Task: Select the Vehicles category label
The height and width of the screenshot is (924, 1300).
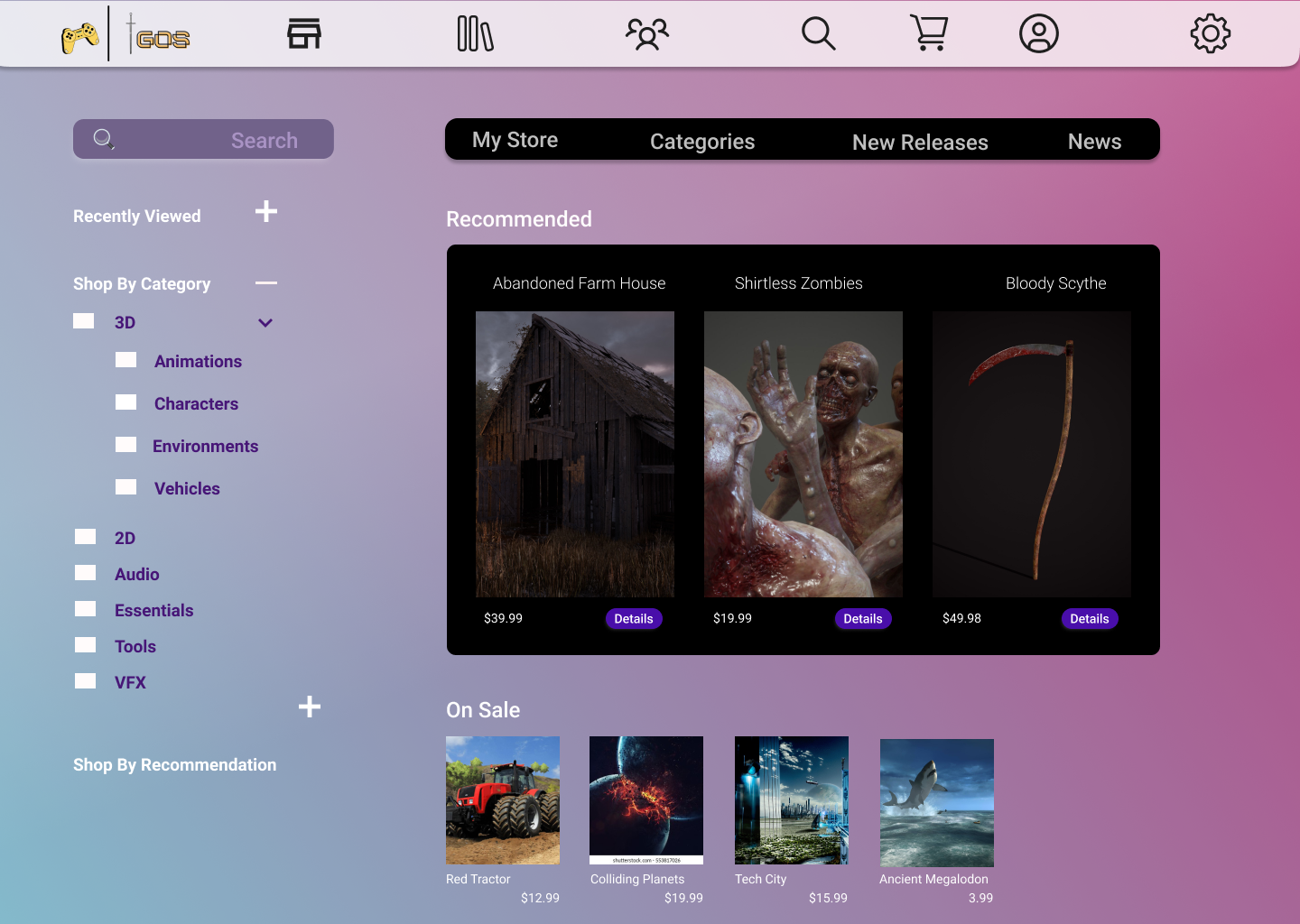Action: coord(187,488)
